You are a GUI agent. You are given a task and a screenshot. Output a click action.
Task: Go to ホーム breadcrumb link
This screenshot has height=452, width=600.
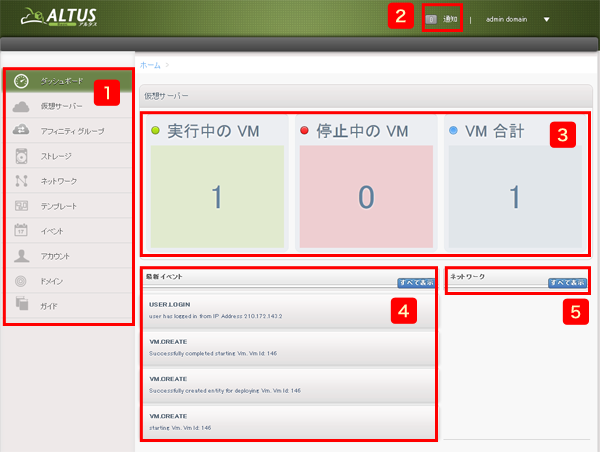point(150,64)
